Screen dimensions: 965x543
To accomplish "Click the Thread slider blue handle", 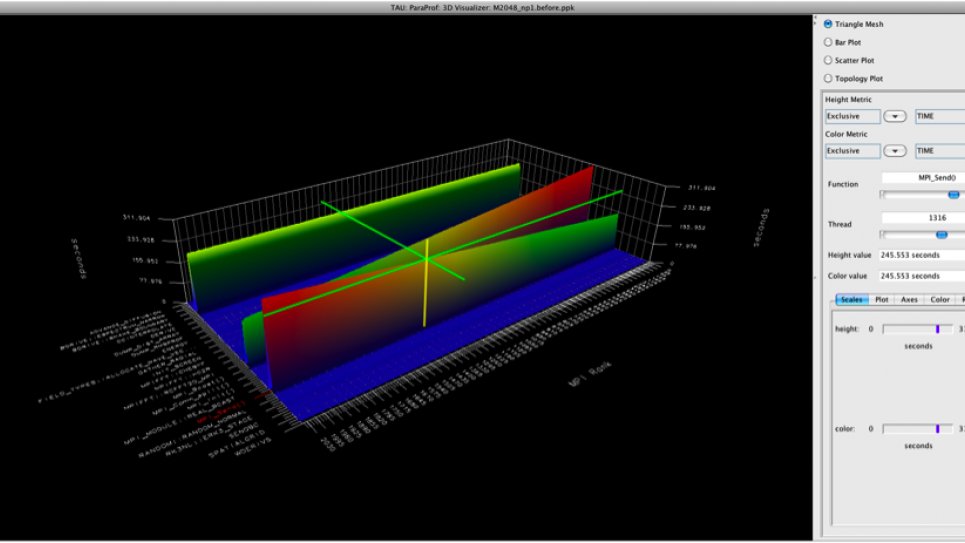I will 941,234.
